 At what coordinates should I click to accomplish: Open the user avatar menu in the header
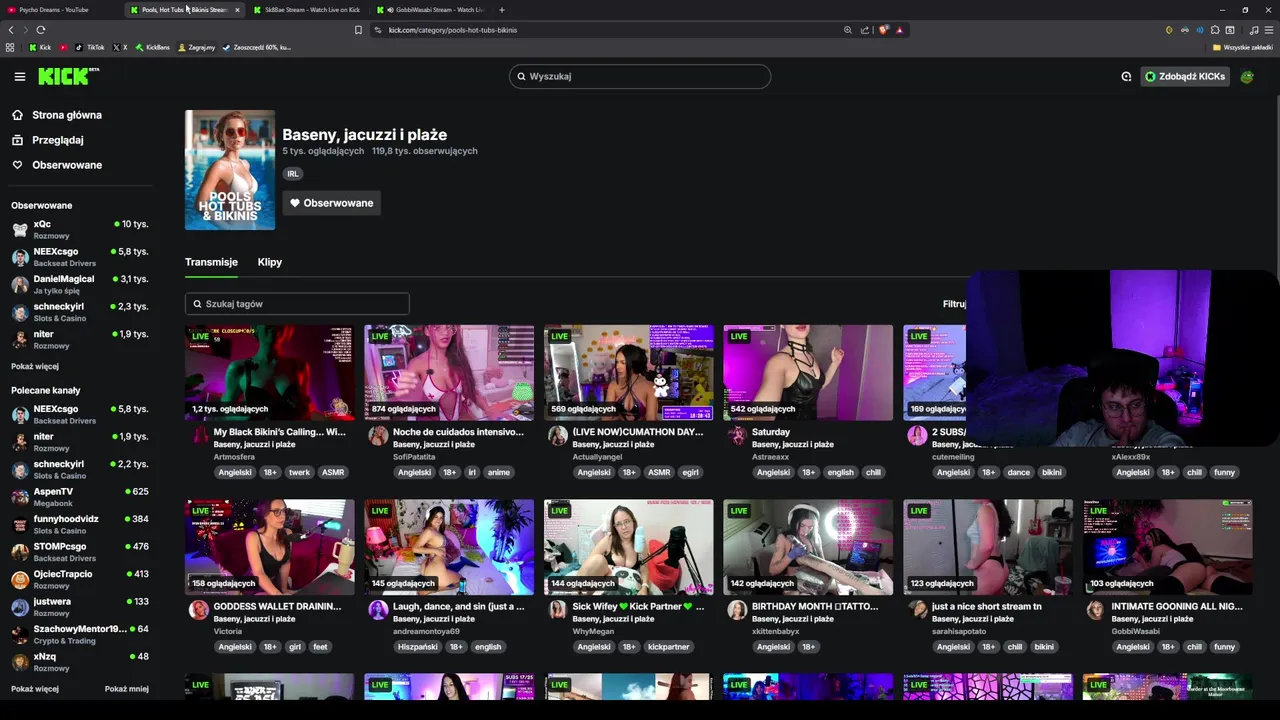[1247, 76]
